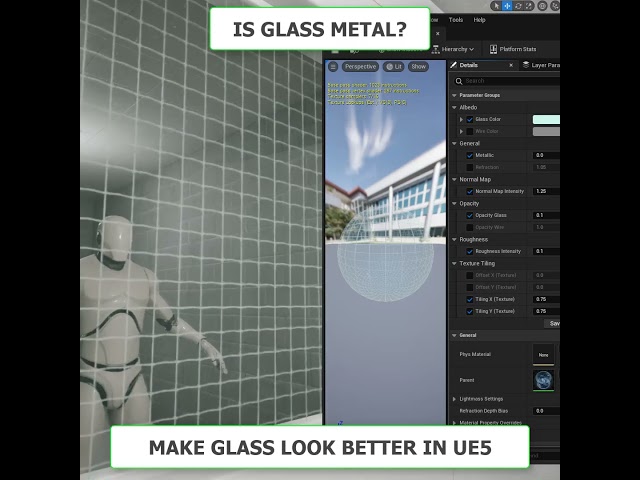Edit the Refraction Depth Bias value
This screenshot has height=480, width=640.
546,411
